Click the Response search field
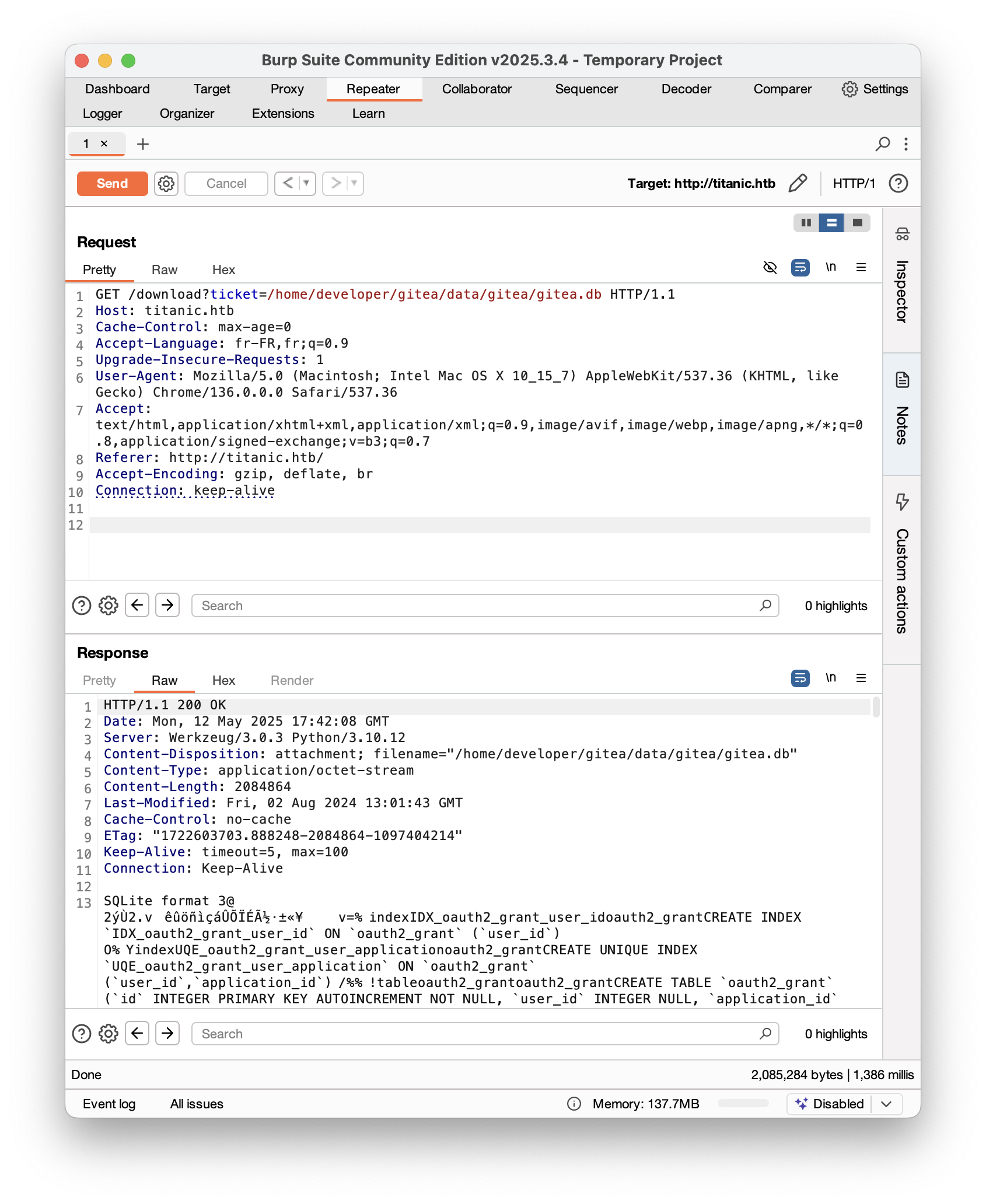The width and height of the screenshot is (986, 1204). (485, 1034)
